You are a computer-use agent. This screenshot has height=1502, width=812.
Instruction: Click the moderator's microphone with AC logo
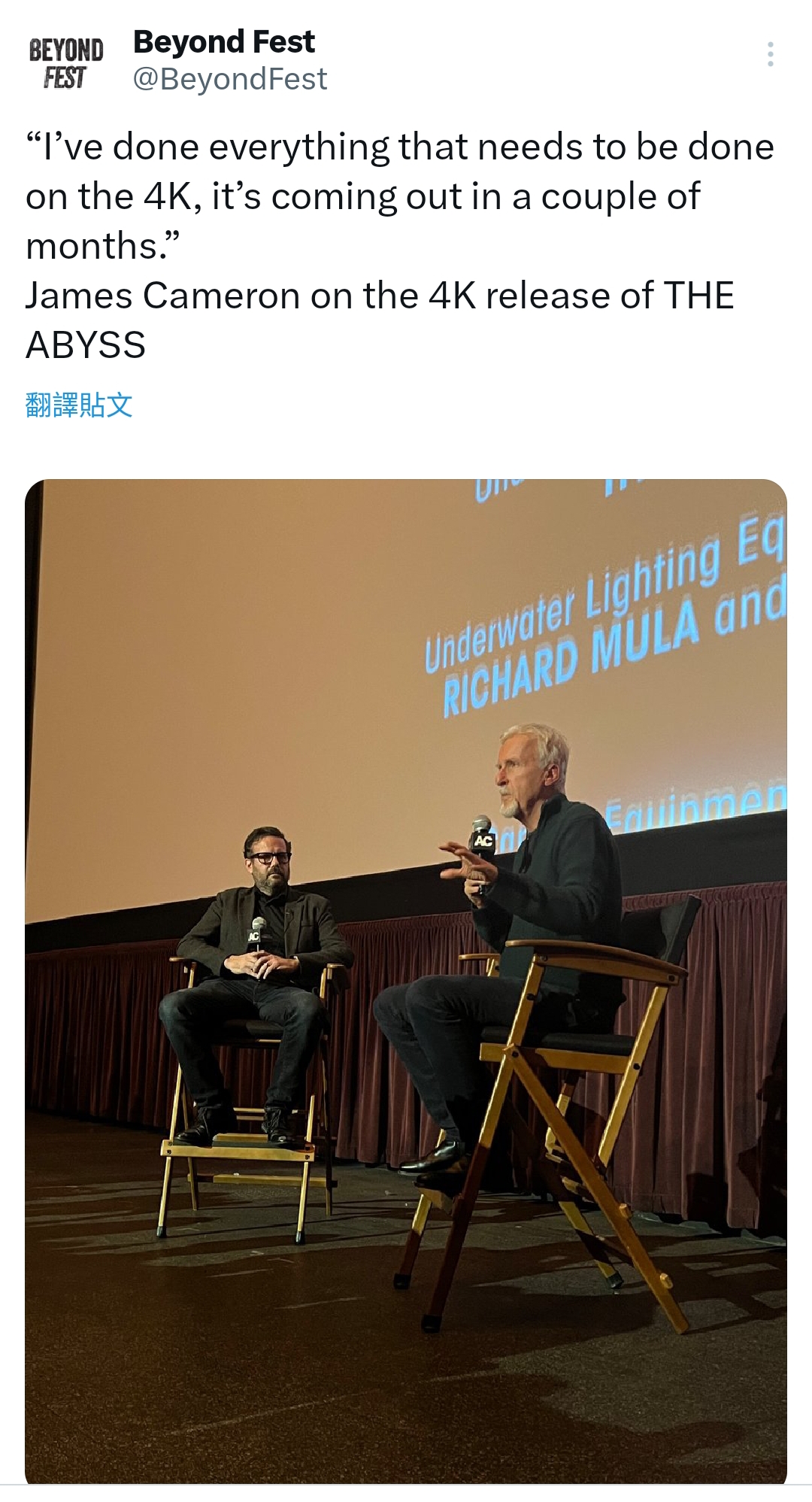click(256, 931)
